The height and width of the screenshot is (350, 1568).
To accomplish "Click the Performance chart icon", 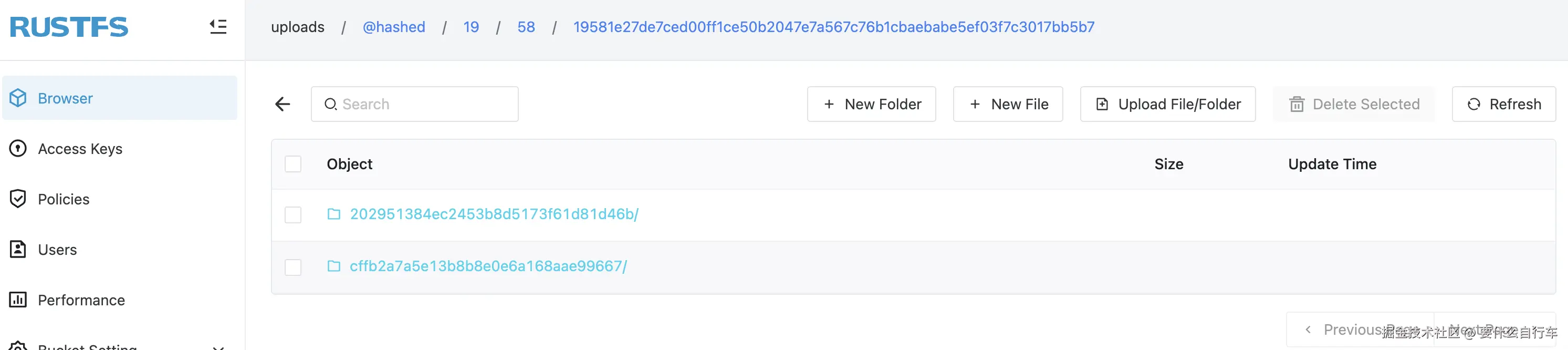I will (x=18, y=300).
